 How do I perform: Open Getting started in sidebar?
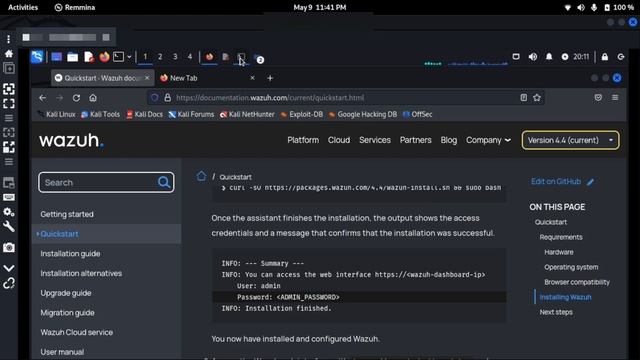coord(67,214)
